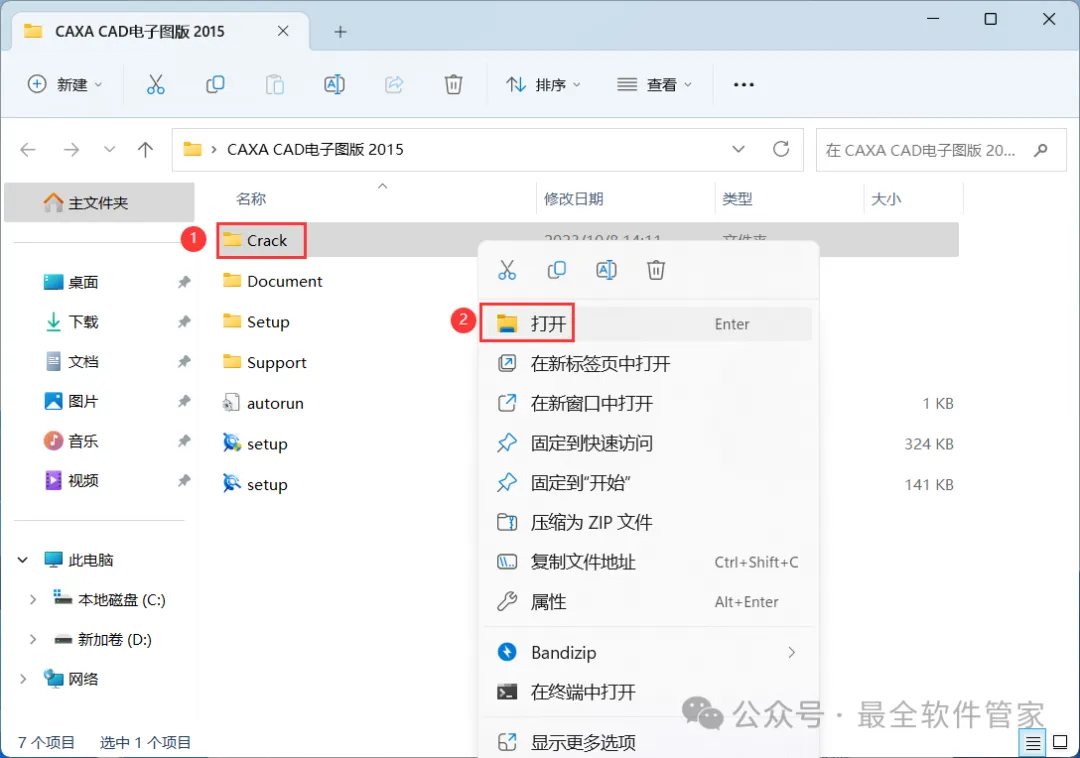This screenshot has width=1080, height=758.
Task: Select 主文件夹 in the sidebar
Action: point(99,202)
